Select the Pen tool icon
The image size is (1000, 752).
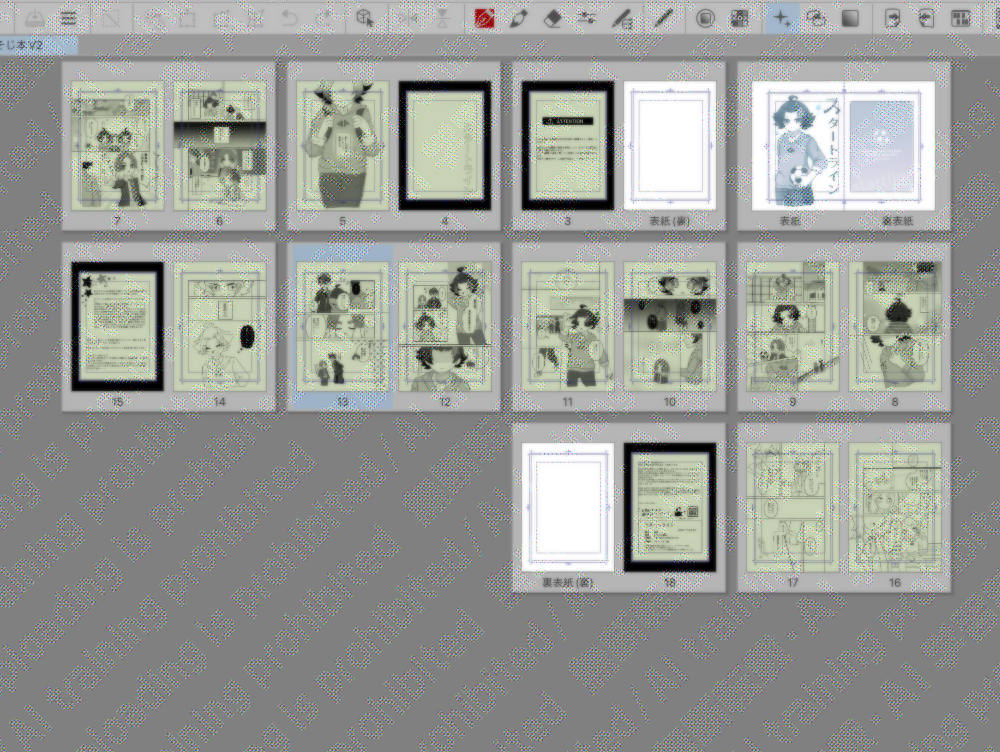[518, 18]
